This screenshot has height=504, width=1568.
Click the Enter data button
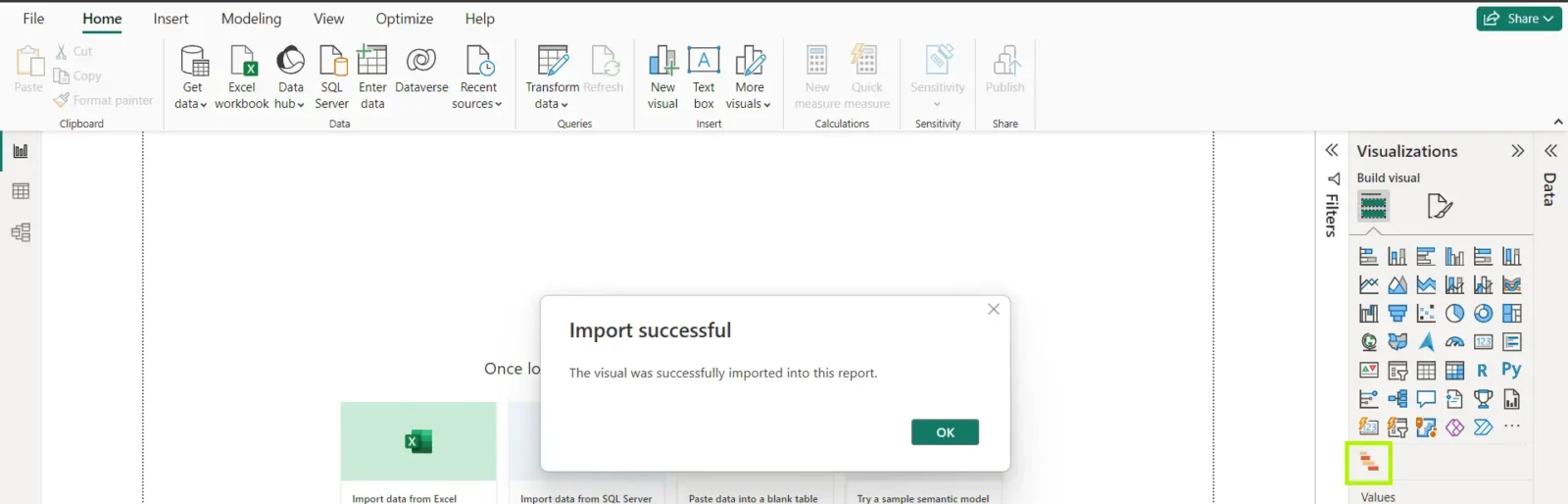pos(372,77)
